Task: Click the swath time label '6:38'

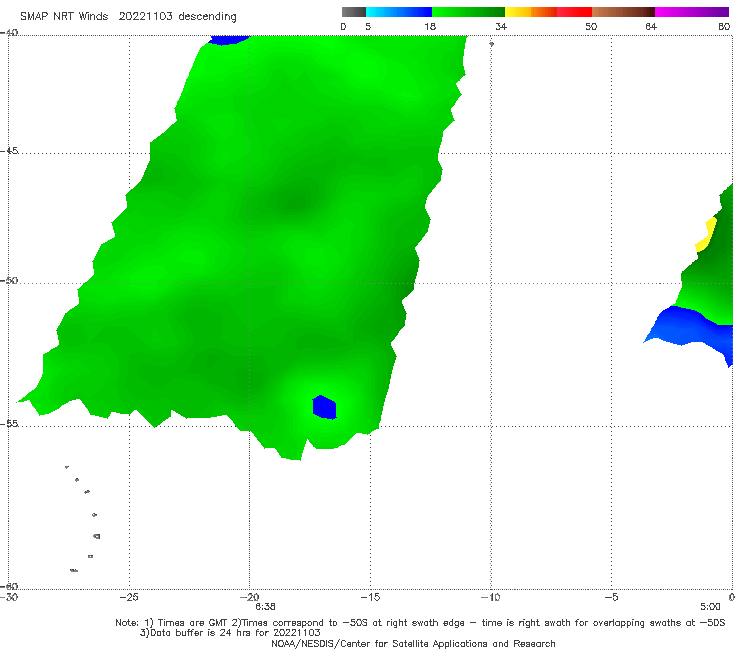Action: click(x=265, y=607)
